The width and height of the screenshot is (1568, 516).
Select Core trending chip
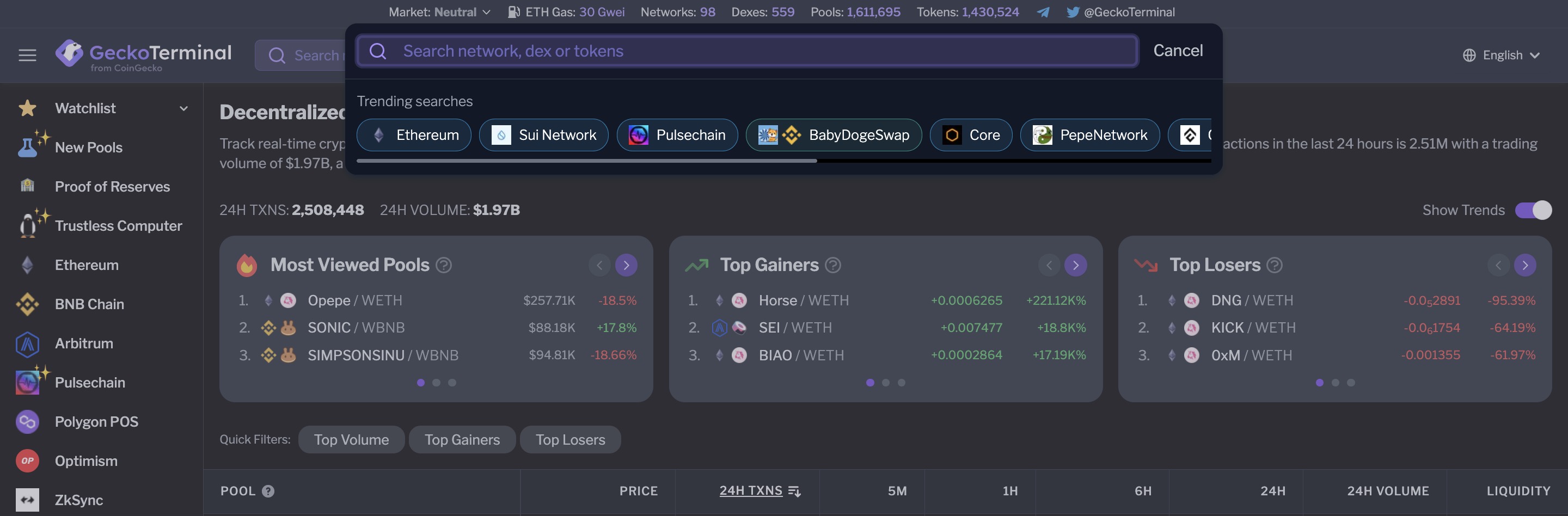(971, 135)
